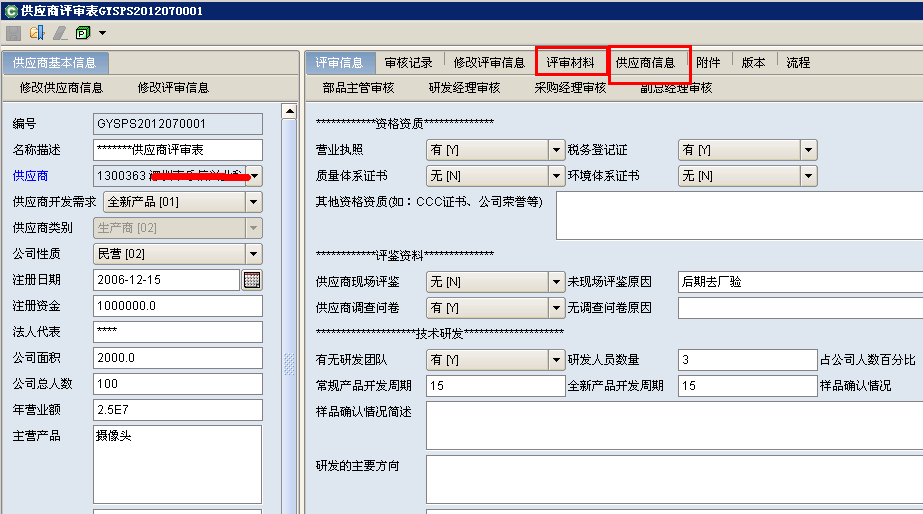Image resolution: width=923 pixels, height=514 pixels.
Task: Click the save disk icon in toolbar
Action: (x=14, y=33)
